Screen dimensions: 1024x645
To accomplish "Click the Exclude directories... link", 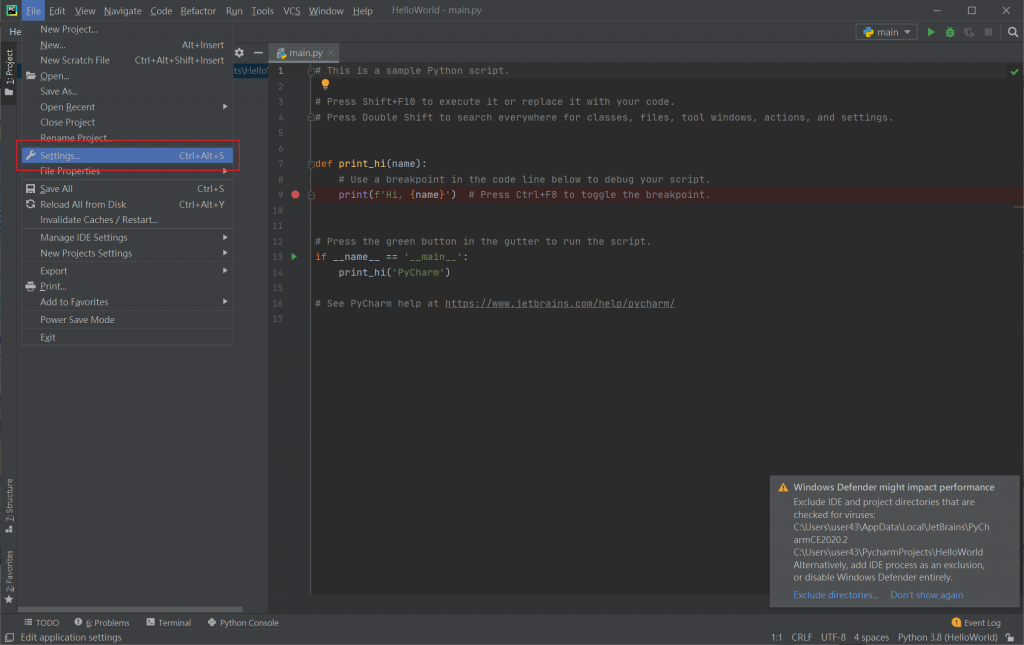I will click(835, 595).
